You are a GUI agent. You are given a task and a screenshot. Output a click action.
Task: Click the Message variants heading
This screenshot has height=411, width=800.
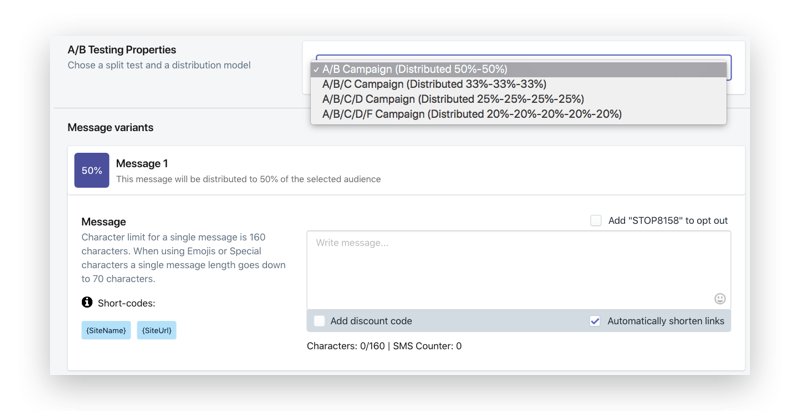(110, 127)
